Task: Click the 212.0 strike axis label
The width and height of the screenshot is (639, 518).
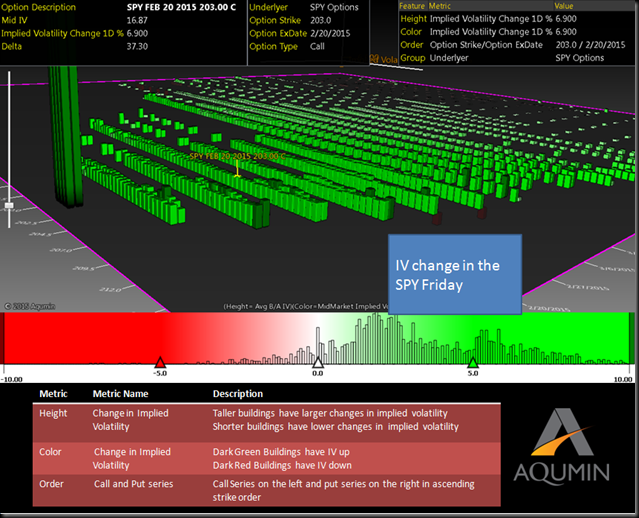Action: (110, 289)
